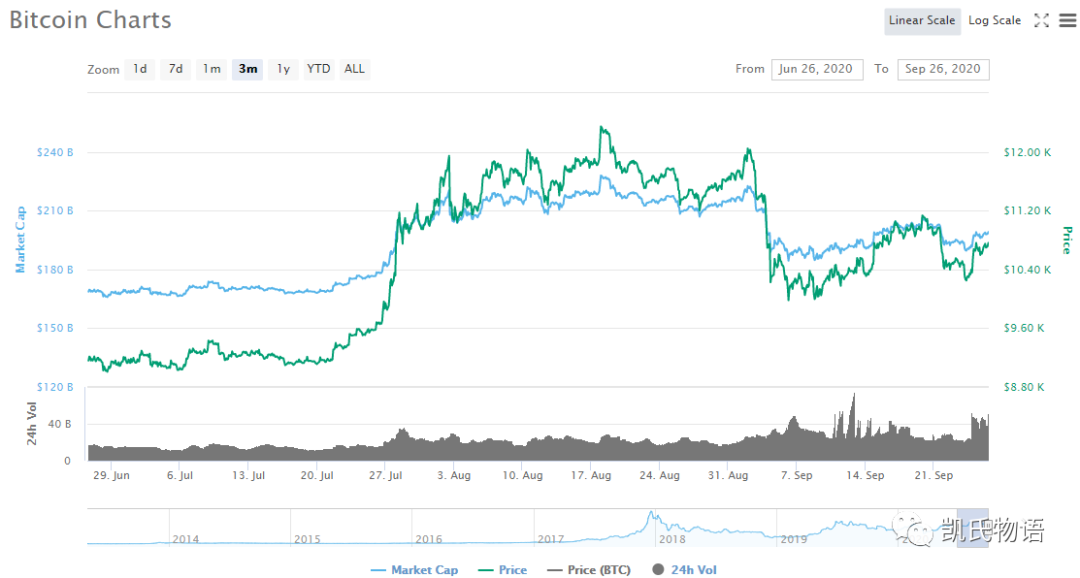Show ALL time range
1080x578 pixels.
[x=355, y=69]
